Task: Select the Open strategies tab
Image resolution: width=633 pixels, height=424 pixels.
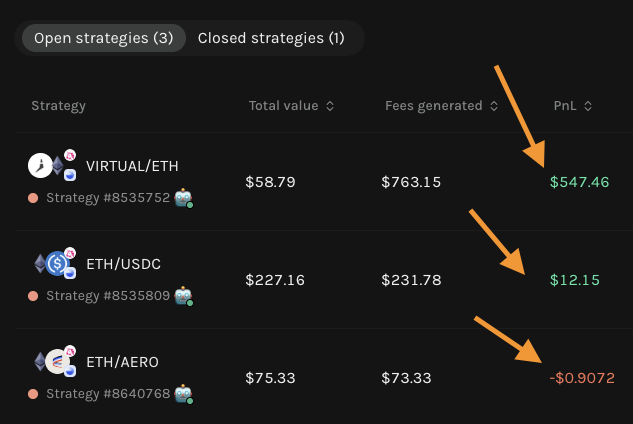Action: (103, 38)
